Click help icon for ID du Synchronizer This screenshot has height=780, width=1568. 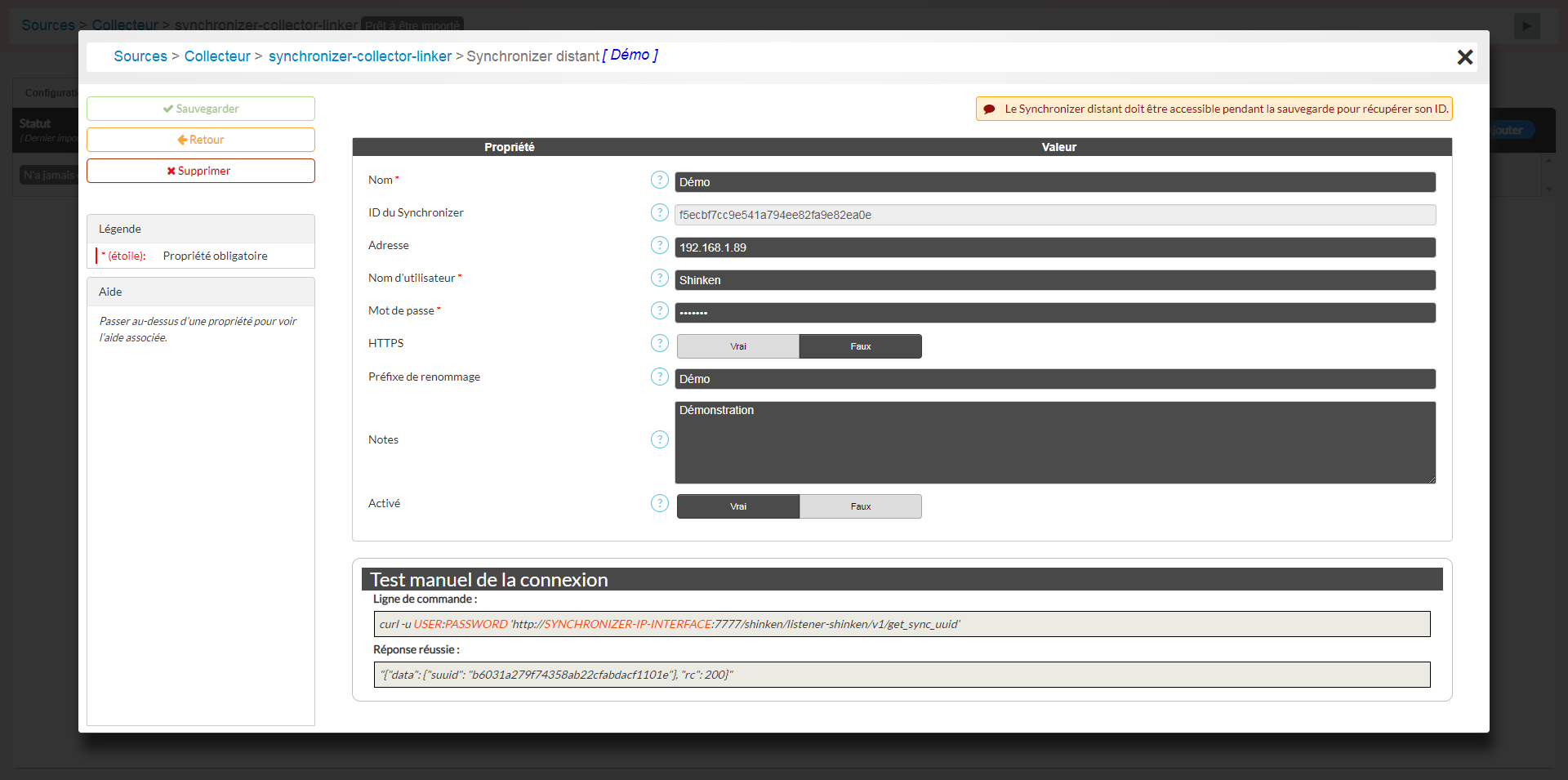(x=659, y=212)
